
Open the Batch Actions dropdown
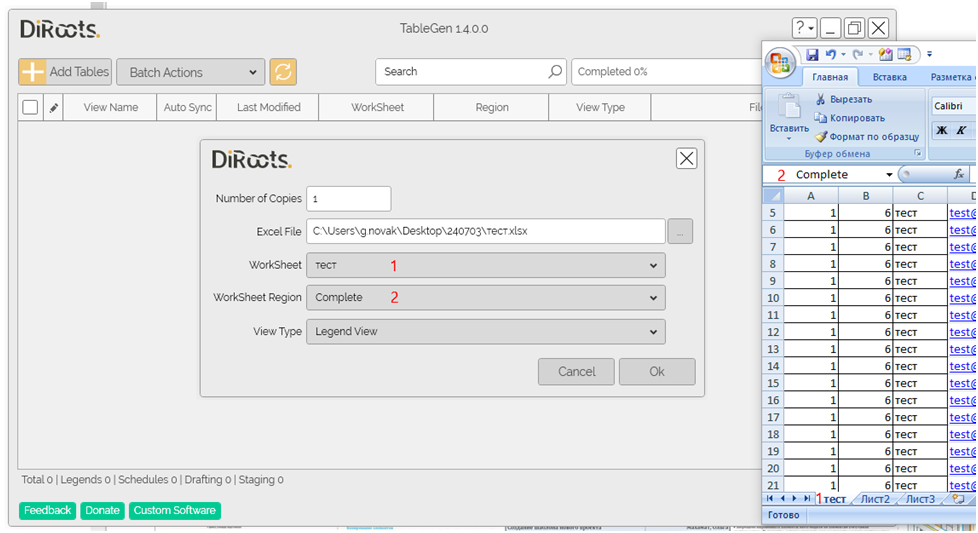coord(191,72)
